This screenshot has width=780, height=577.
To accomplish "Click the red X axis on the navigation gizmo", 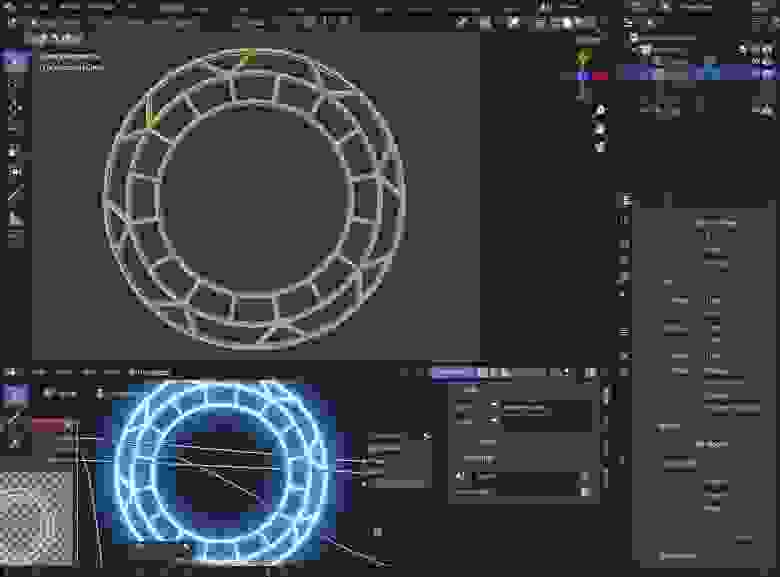I will (600, 76).
